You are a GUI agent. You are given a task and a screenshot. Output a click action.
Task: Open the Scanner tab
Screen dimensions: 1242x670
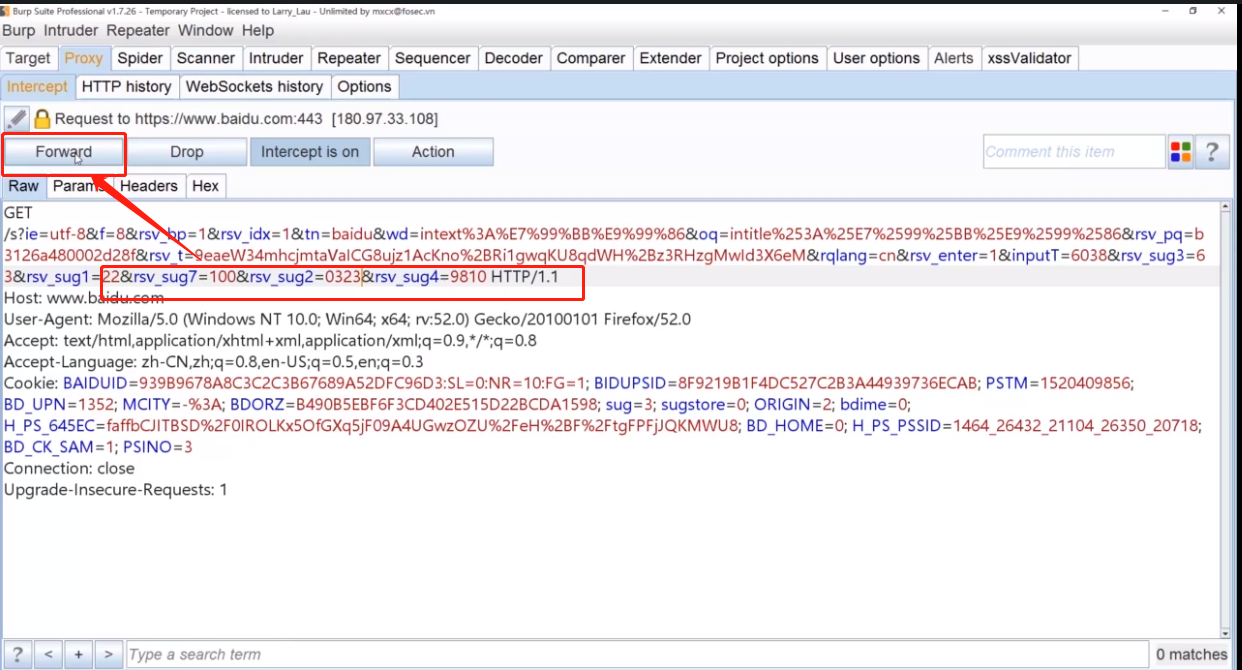tap(206, 58)
